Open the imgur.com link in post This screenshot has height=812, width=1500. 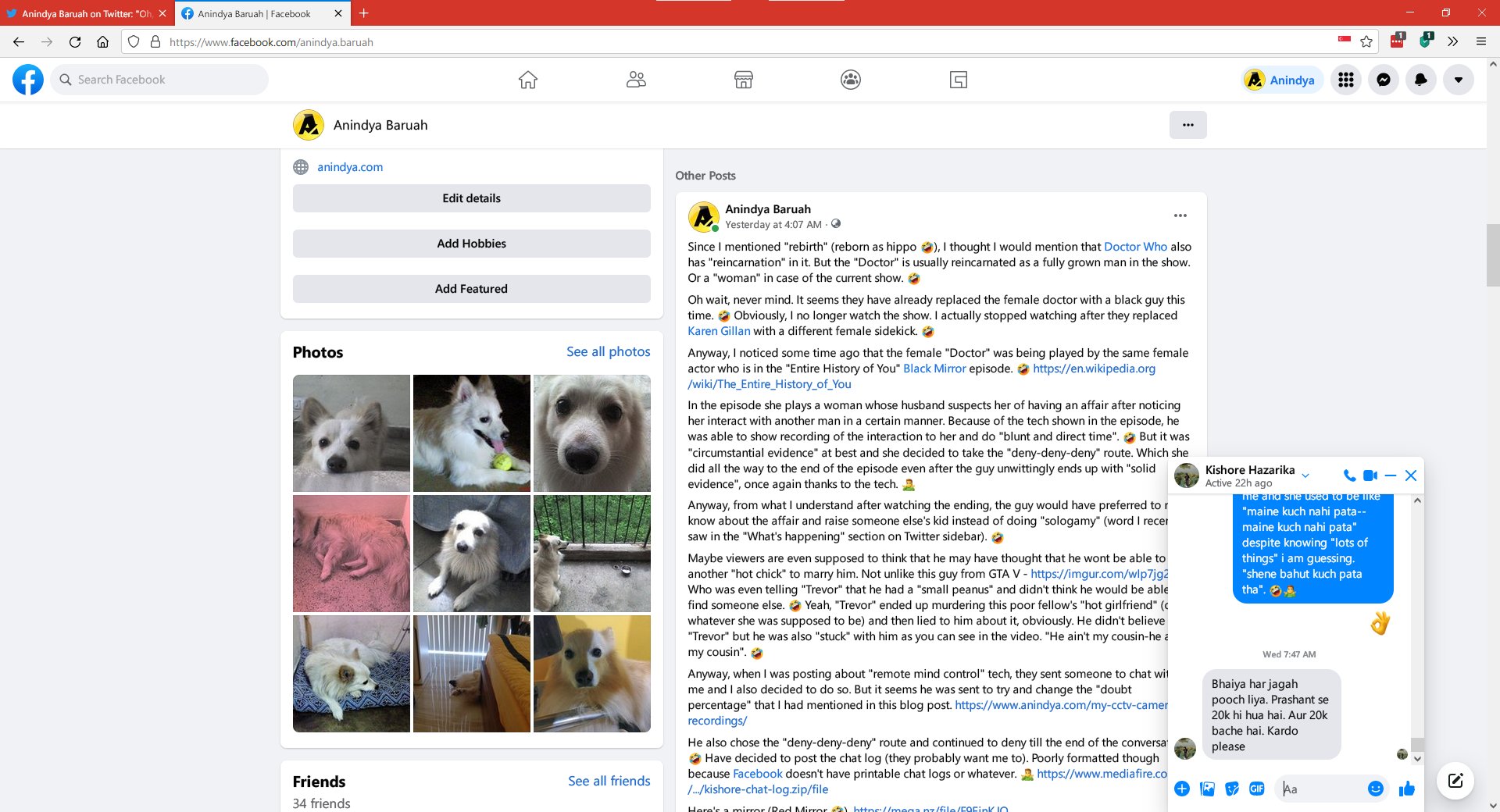(x=1099, y=574)
